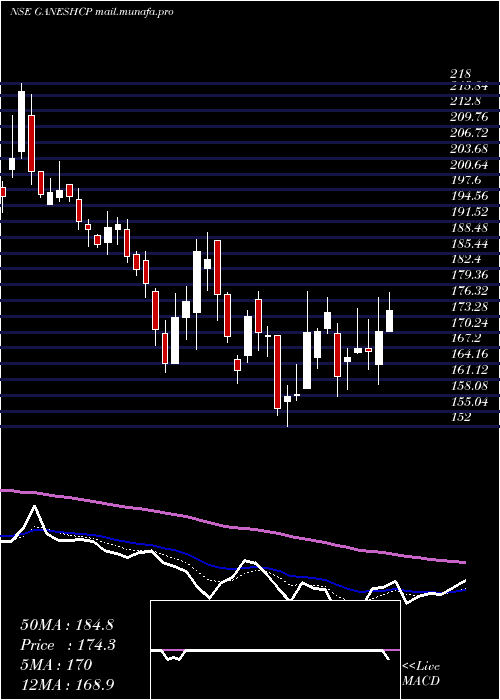The width and height of the screenshot is (500, 700).
Task: Click the 50MA : 184.8 readout
Action: click(x=69, y=625)
